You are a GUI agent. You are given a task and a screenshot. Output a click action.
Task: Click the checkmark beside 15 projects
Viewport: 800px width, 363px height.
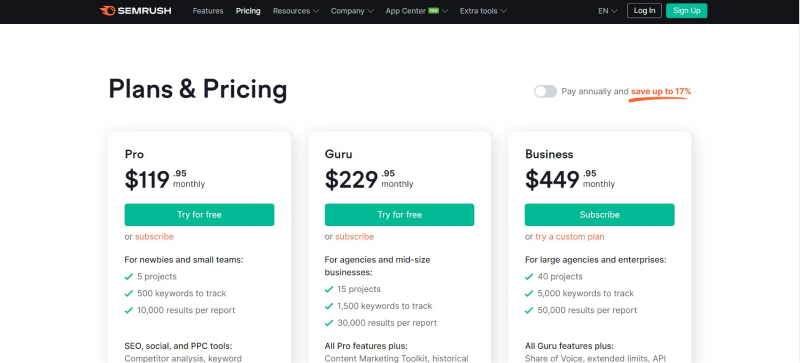click(x=329, y=289)
